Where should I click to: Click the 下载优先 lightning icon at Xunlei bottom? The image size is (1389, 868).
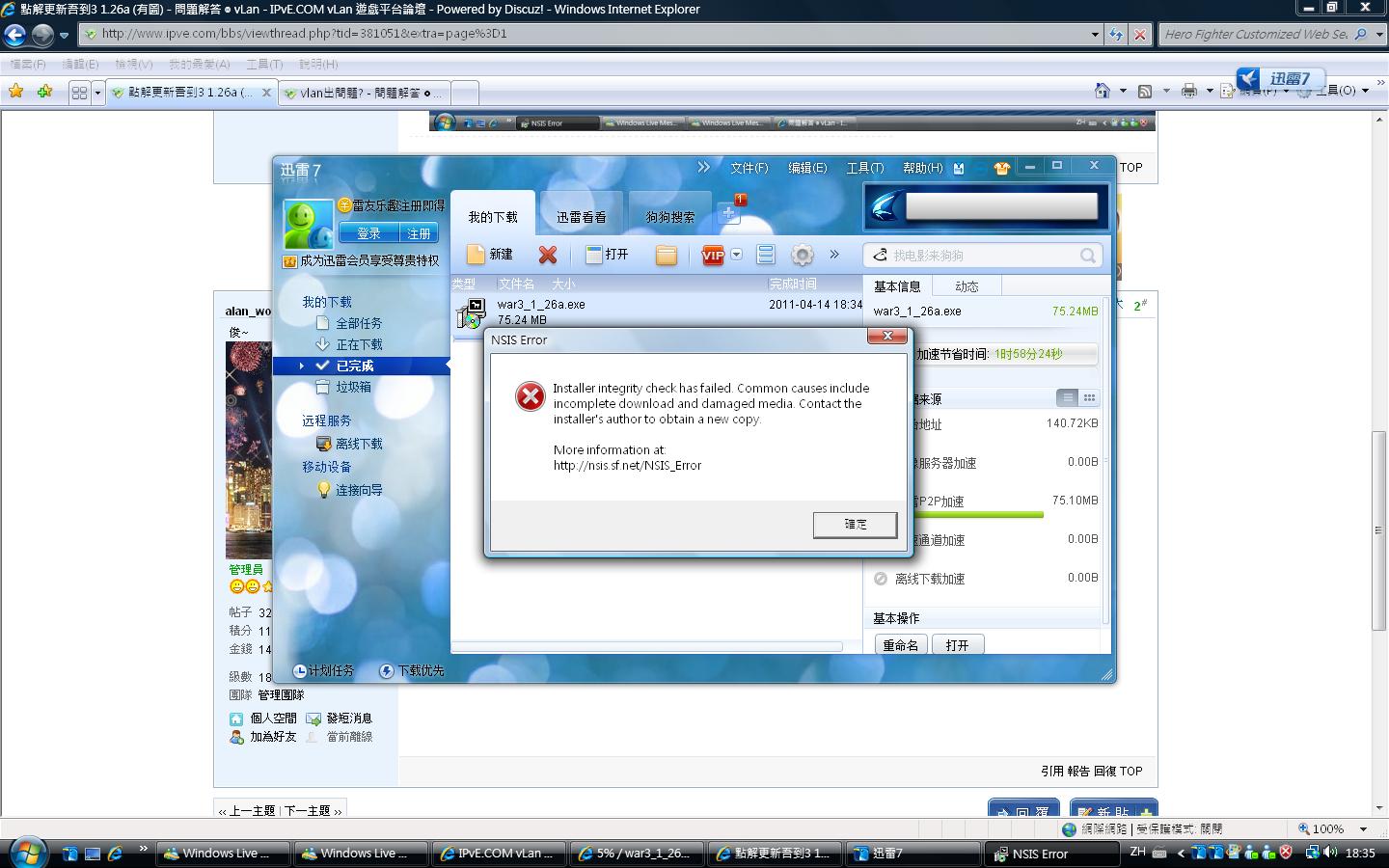[x=386, y=670]
